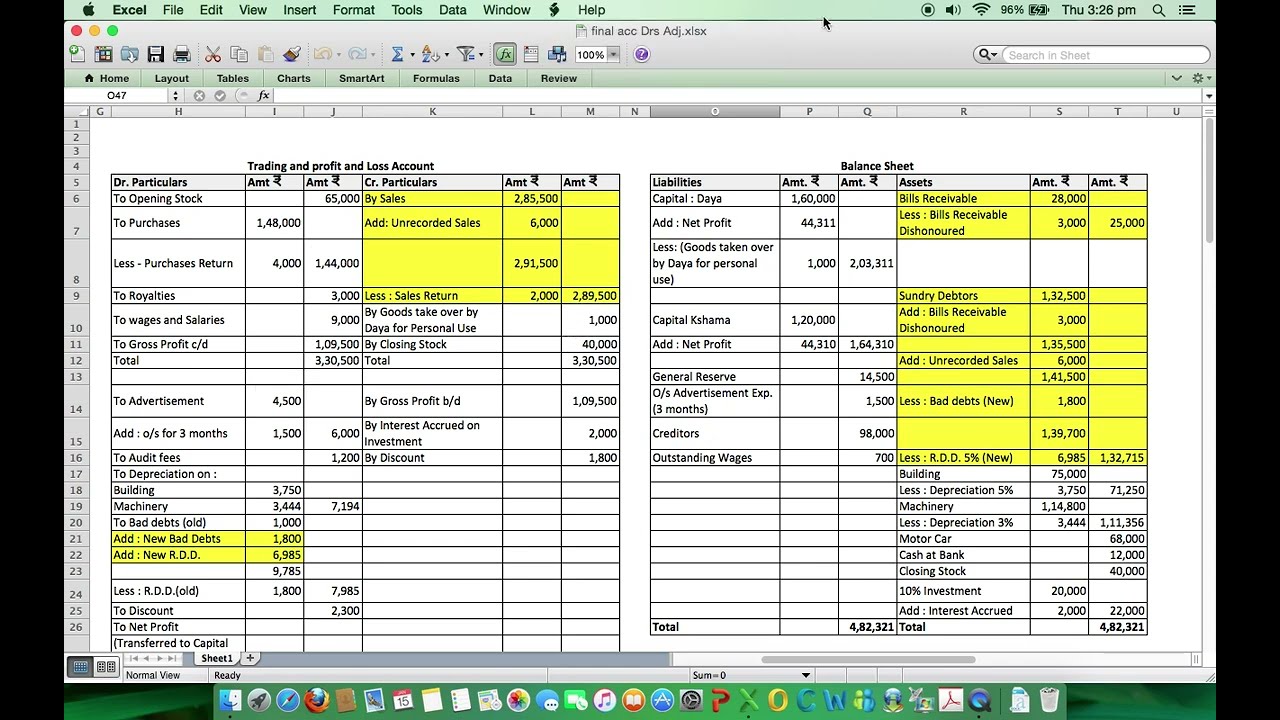This screenshot has height=720, width=1280.
Task: Switch to the Layout ribbon tab
Action: click(x=172, y=78)
